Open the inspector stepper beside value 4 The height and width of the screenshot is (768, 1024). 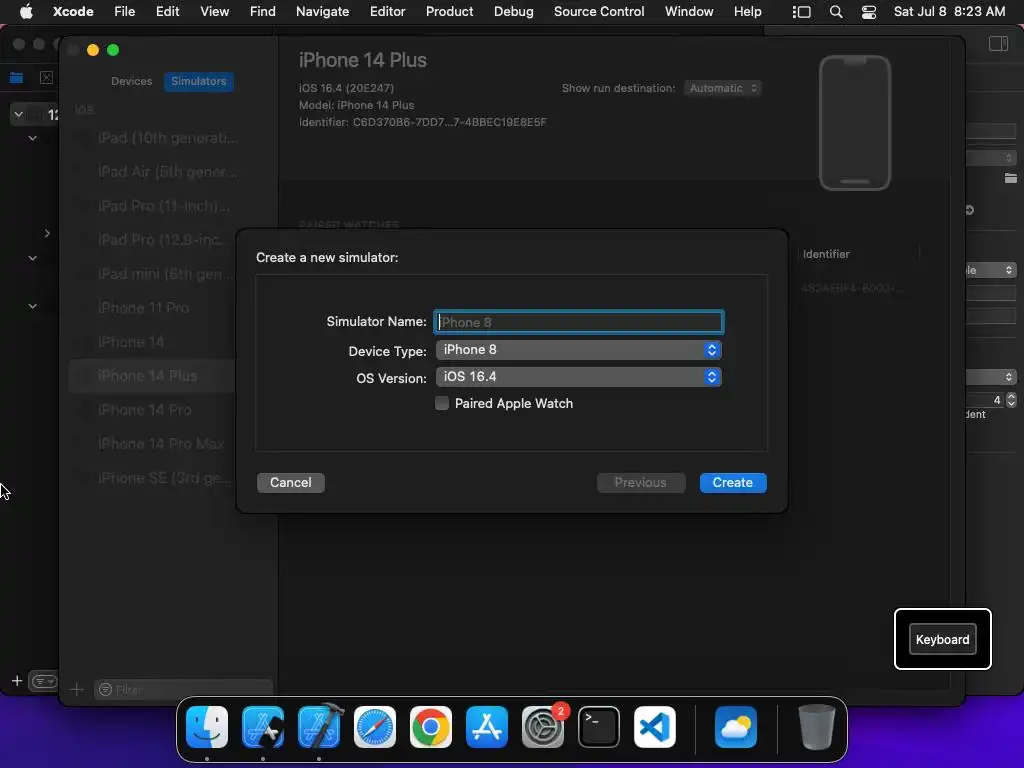pyautogui.click(x=1011, y=400)
